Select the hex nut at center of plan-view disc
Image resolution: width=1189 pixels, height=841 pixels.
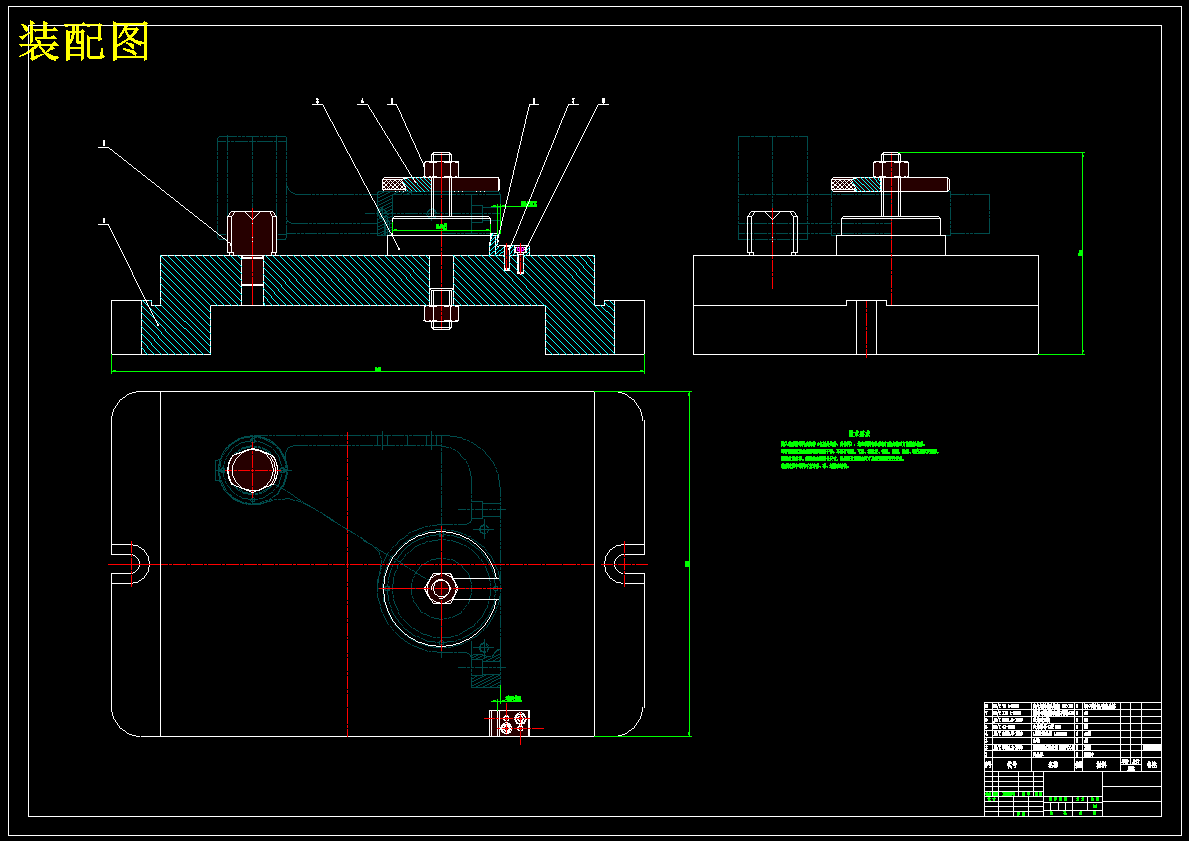(441, 588)
